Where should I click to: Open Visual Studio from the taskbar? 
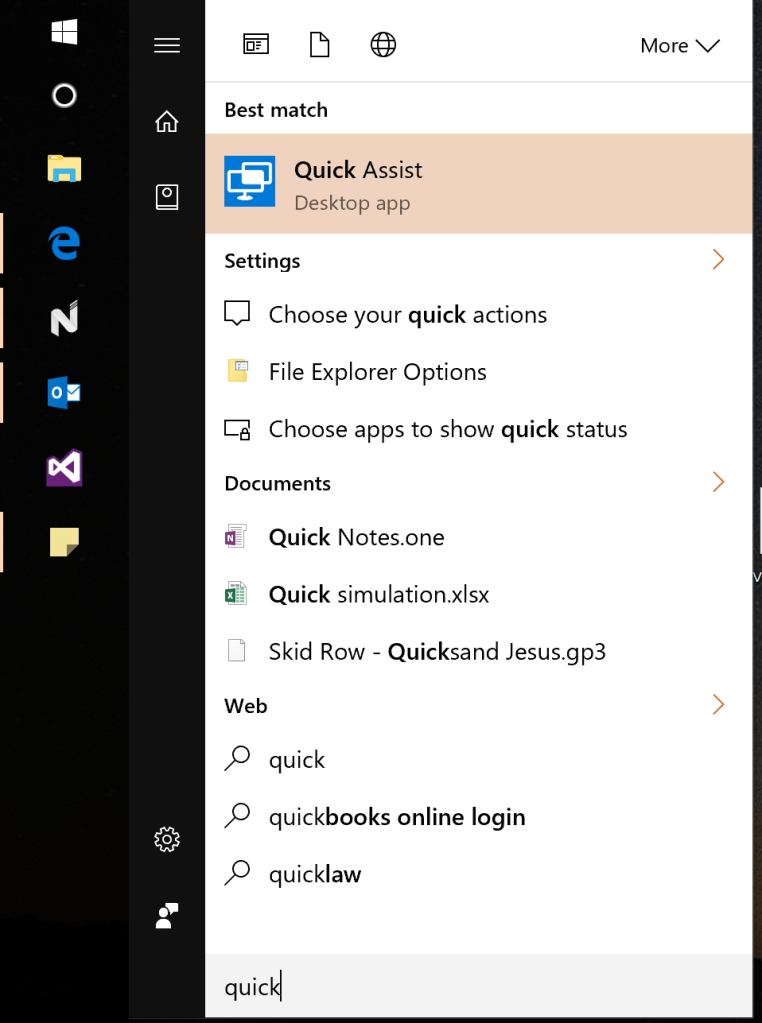pyautogui.click(x=63, y=466)
